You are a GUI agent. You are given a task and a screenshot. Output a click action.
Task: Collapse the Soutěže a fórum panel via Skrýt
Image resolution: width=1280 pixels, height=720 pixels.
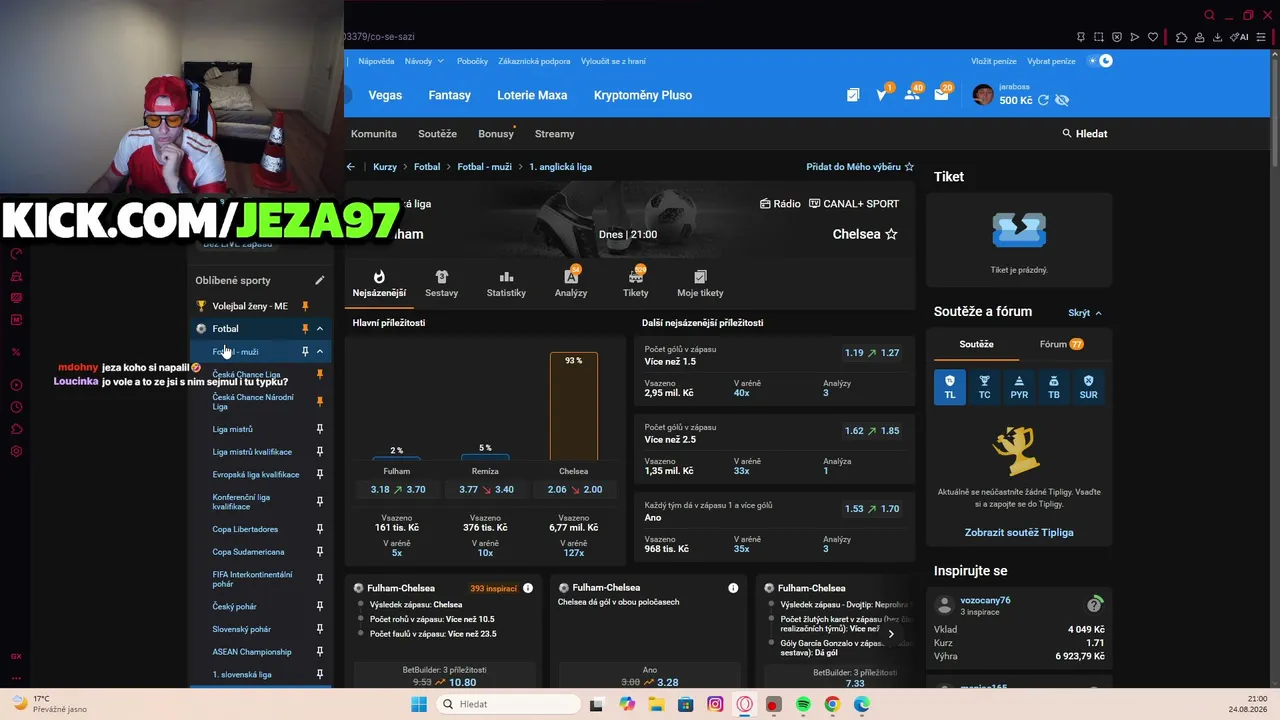(x=1085, y=313)
